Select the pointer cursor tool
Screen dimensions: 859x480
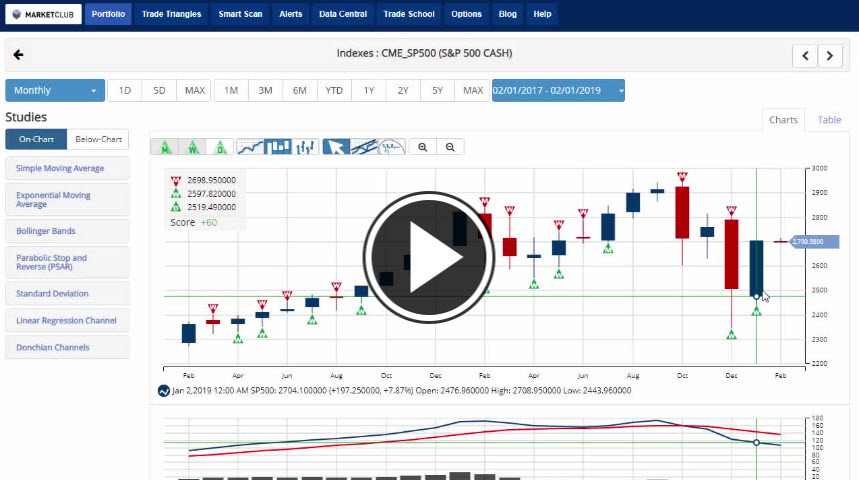[336, 147]
